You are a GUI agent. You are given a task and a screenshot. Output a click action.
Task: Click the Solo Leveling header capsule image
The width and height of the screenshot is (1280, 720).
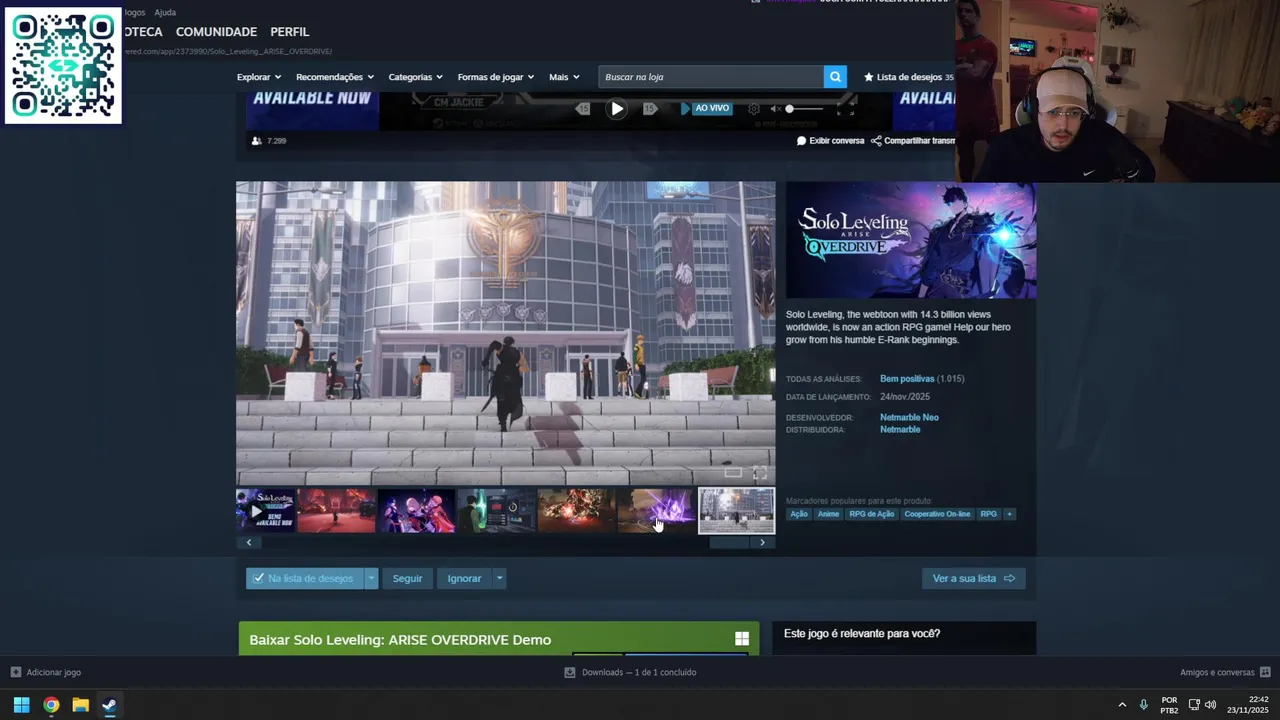pos(911,240)
